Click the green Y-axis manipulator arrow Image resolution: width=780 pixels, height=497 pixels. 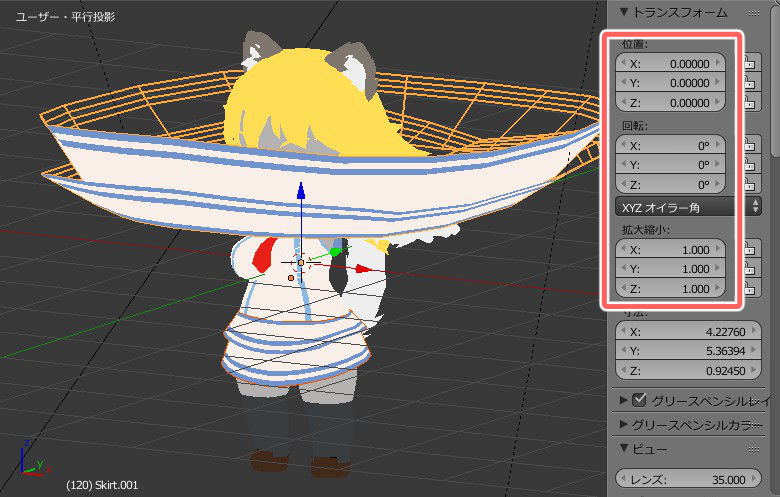pyautogui.click(x=334, y=252)
